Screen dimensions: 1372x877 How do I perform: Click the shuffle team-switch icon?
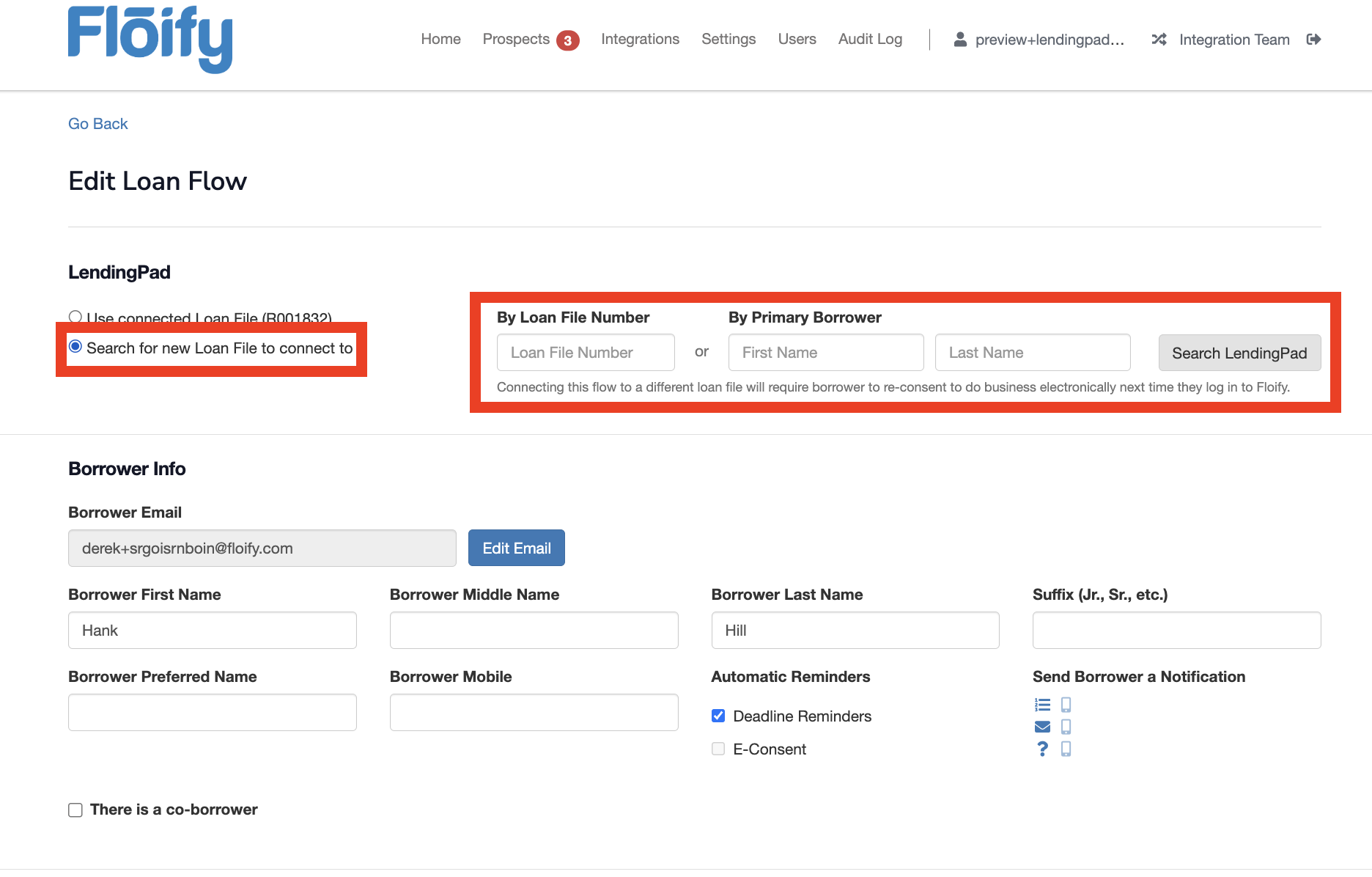(x=1159, y=40)
